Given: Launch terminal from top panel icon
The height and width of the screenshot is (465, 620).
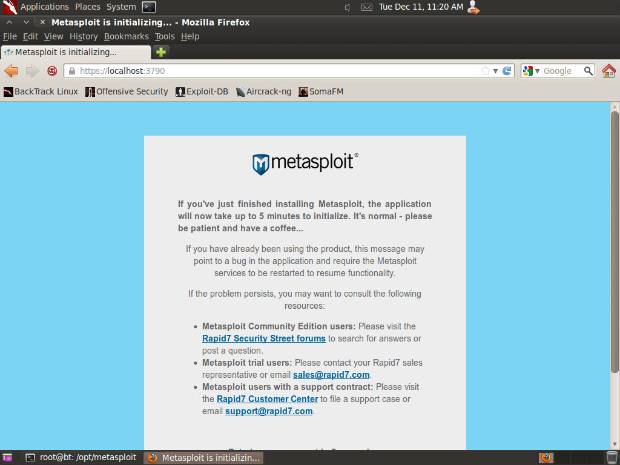Looking at the screenshot, I should (x=149, y=7).
